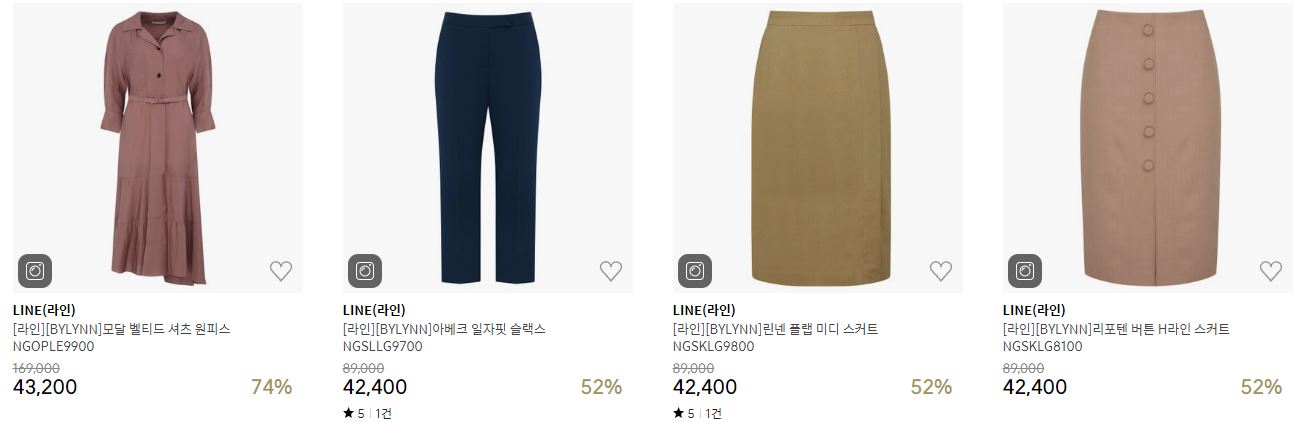
Task: Open the star rating review under the navy slacks
Action: pyautogui.click(x=367, y=413)
